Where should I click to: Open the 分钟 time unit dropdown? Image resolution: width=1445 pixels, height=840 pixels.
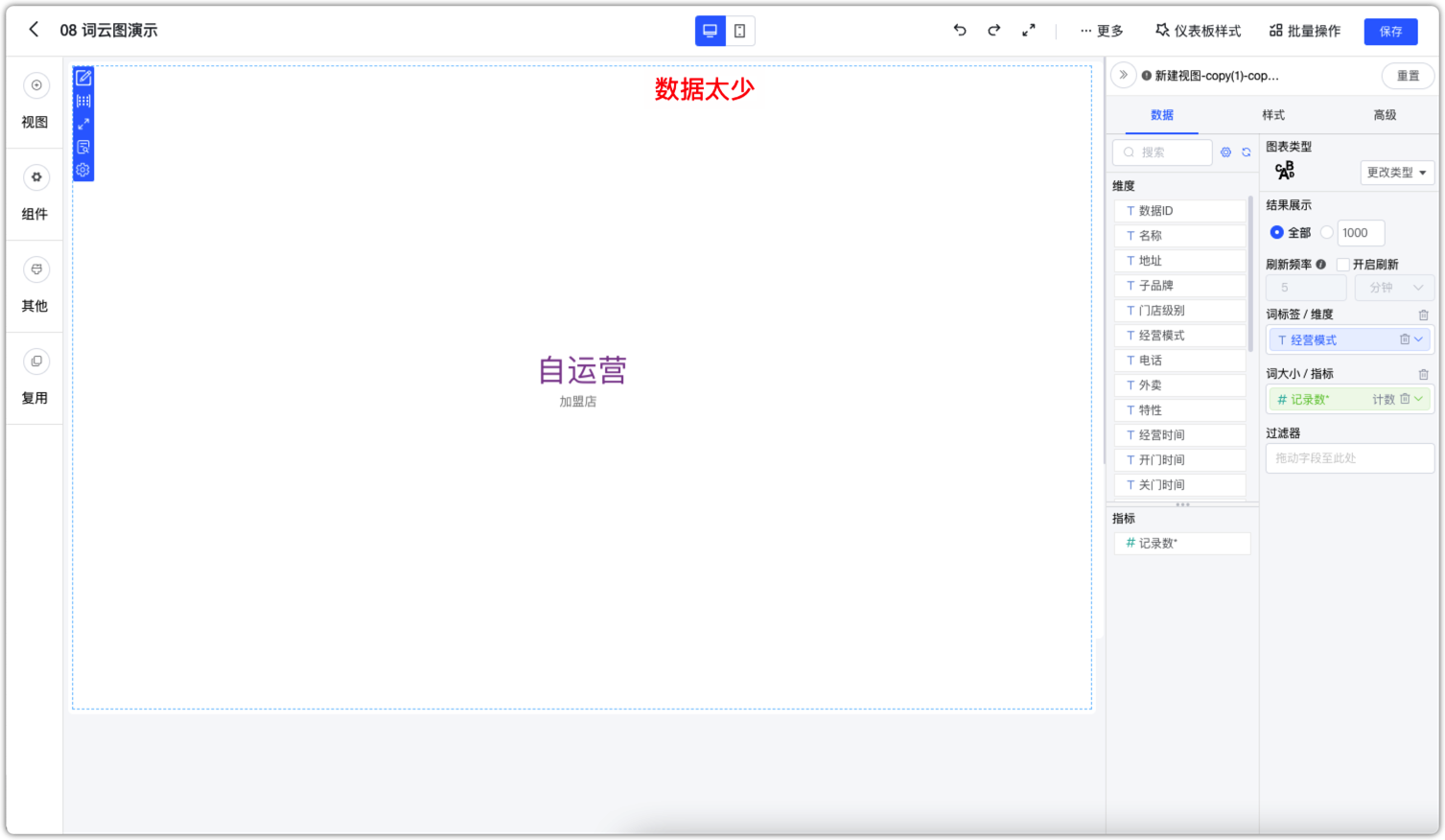1394,288
